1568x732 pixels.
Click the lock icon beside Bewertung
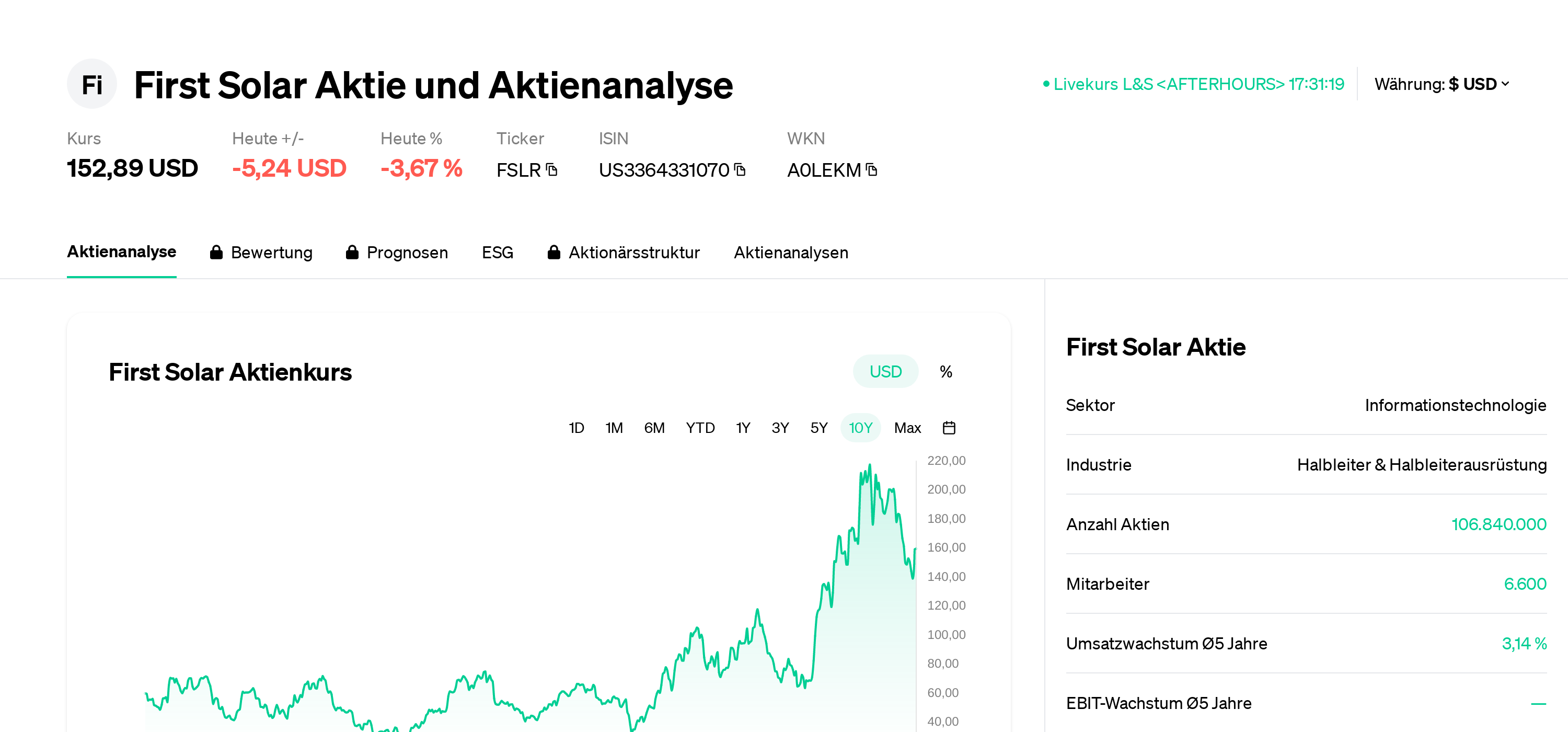tap(216, 252)
